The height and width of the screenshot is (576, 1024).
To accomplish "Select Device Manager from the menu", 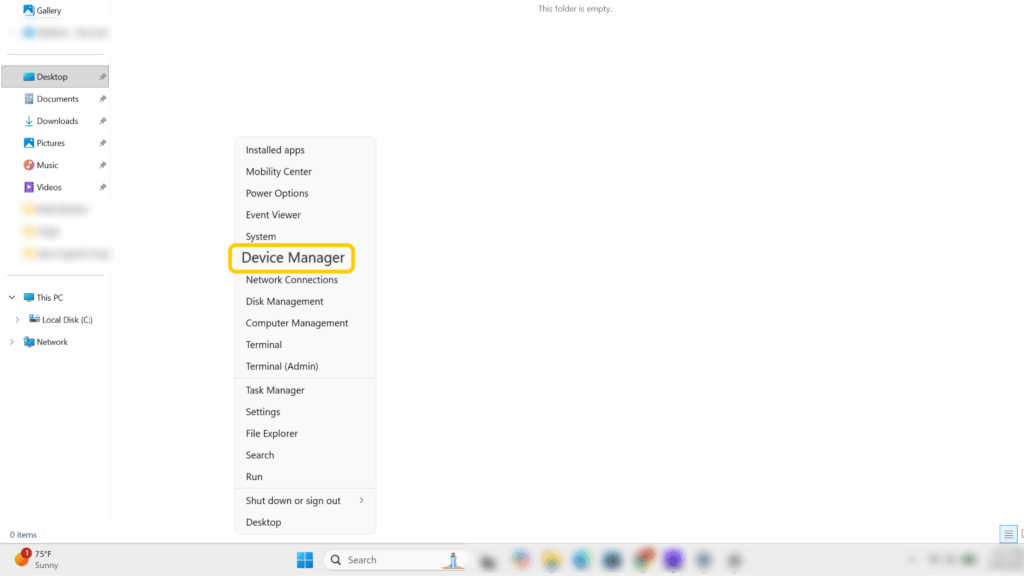I will pyautogui.click(x=291, y=258).
